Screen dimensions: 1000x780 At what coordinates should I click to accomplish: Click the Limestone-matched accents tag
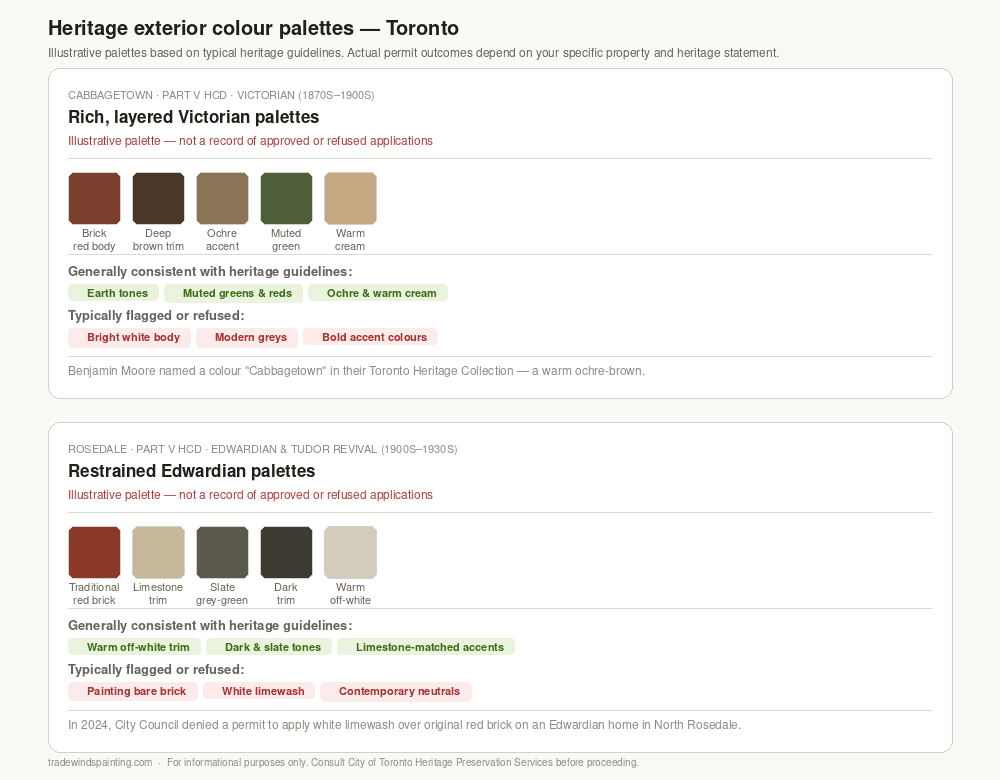click(x=426, y=647)
